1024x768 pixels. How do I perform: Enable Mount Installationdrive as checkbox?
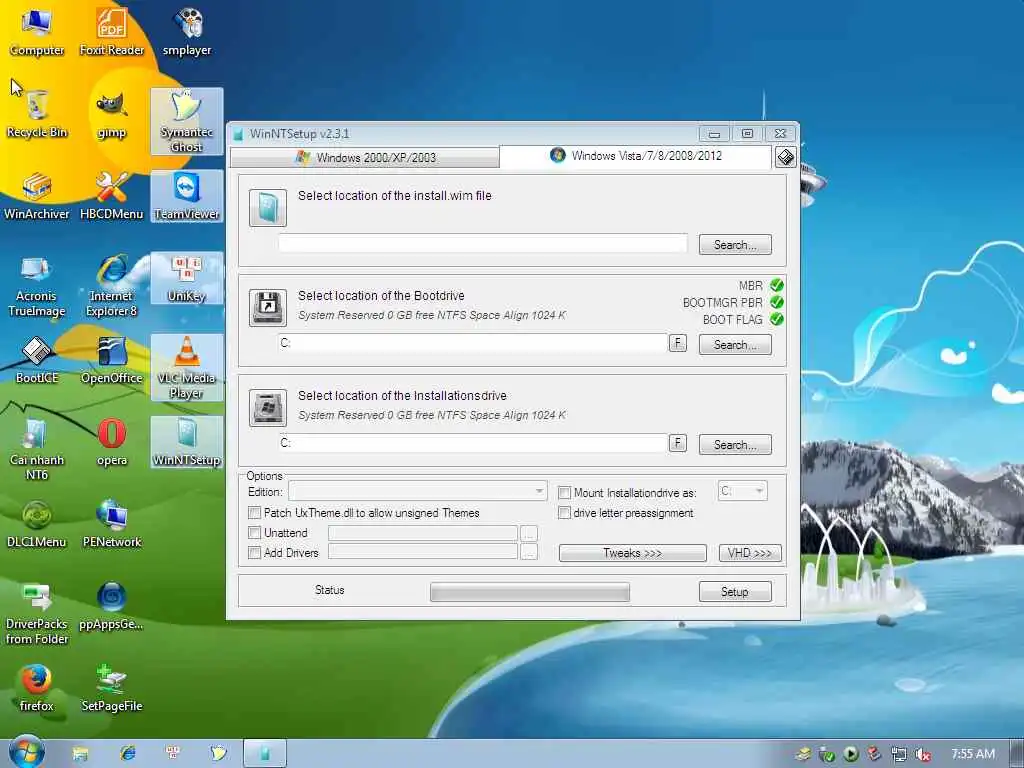tap(564, 492)
